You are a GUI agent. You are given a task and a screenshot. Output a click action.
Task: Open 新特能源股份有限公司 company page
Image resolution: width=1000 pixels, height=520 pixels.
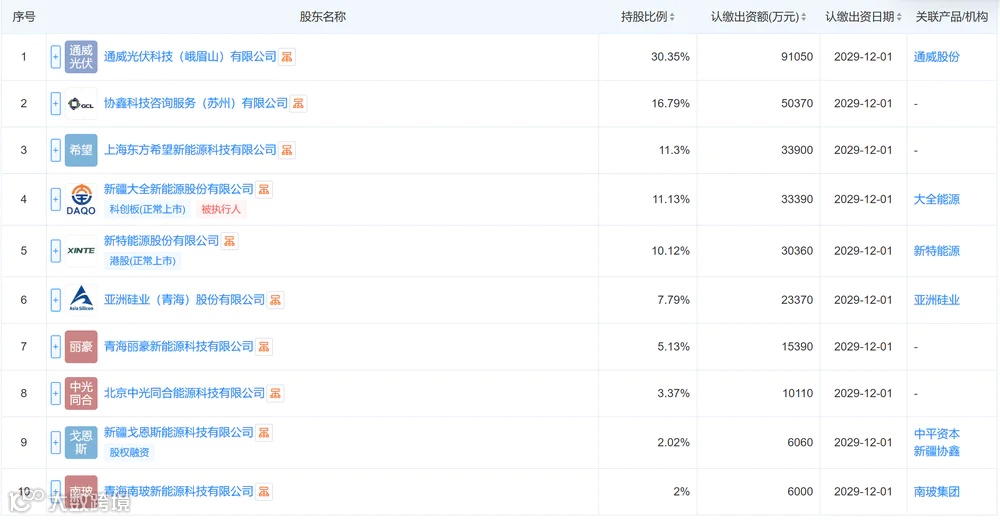click(x=161, y=241)
